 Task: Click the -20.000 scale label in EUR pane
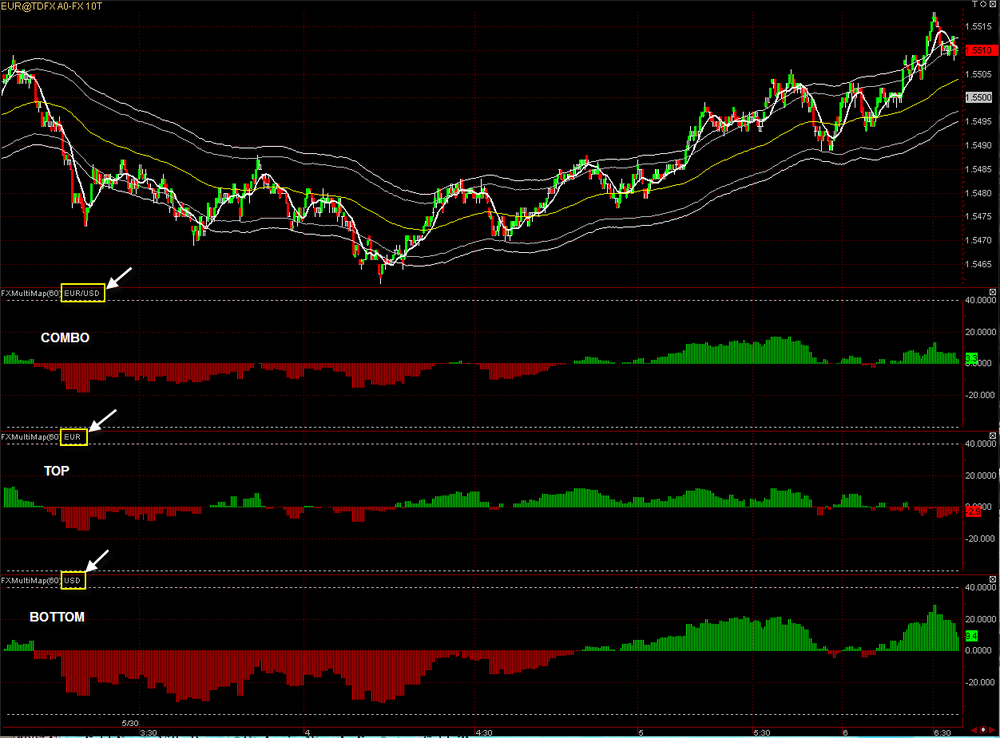click(x=979, y=538)
